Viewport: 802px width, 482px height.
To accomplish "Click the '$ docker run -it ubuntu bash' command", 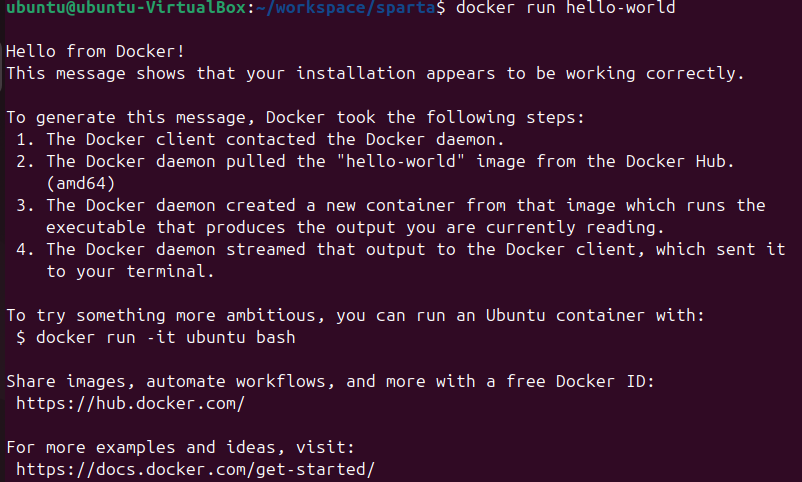I will (x=155, y=337).
